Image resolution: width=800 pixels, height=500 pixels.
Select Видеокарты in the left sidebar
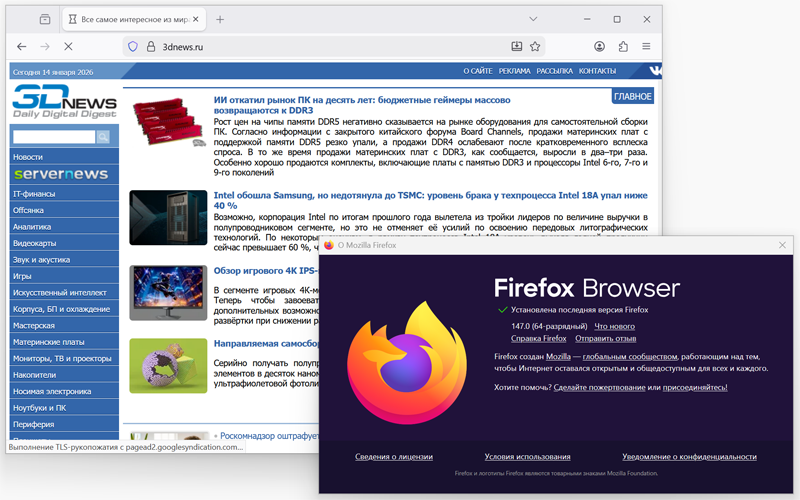[x=35, y=243]
